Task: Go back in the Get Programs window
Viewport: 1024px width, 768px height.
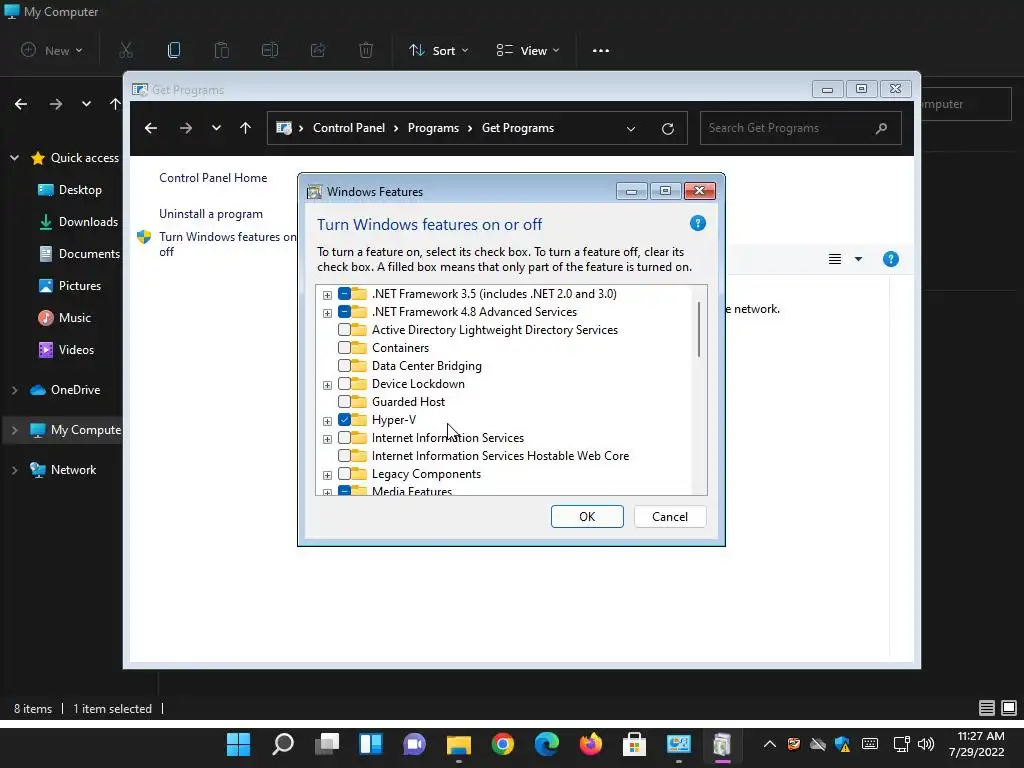Action: click(x=151, y=128)
